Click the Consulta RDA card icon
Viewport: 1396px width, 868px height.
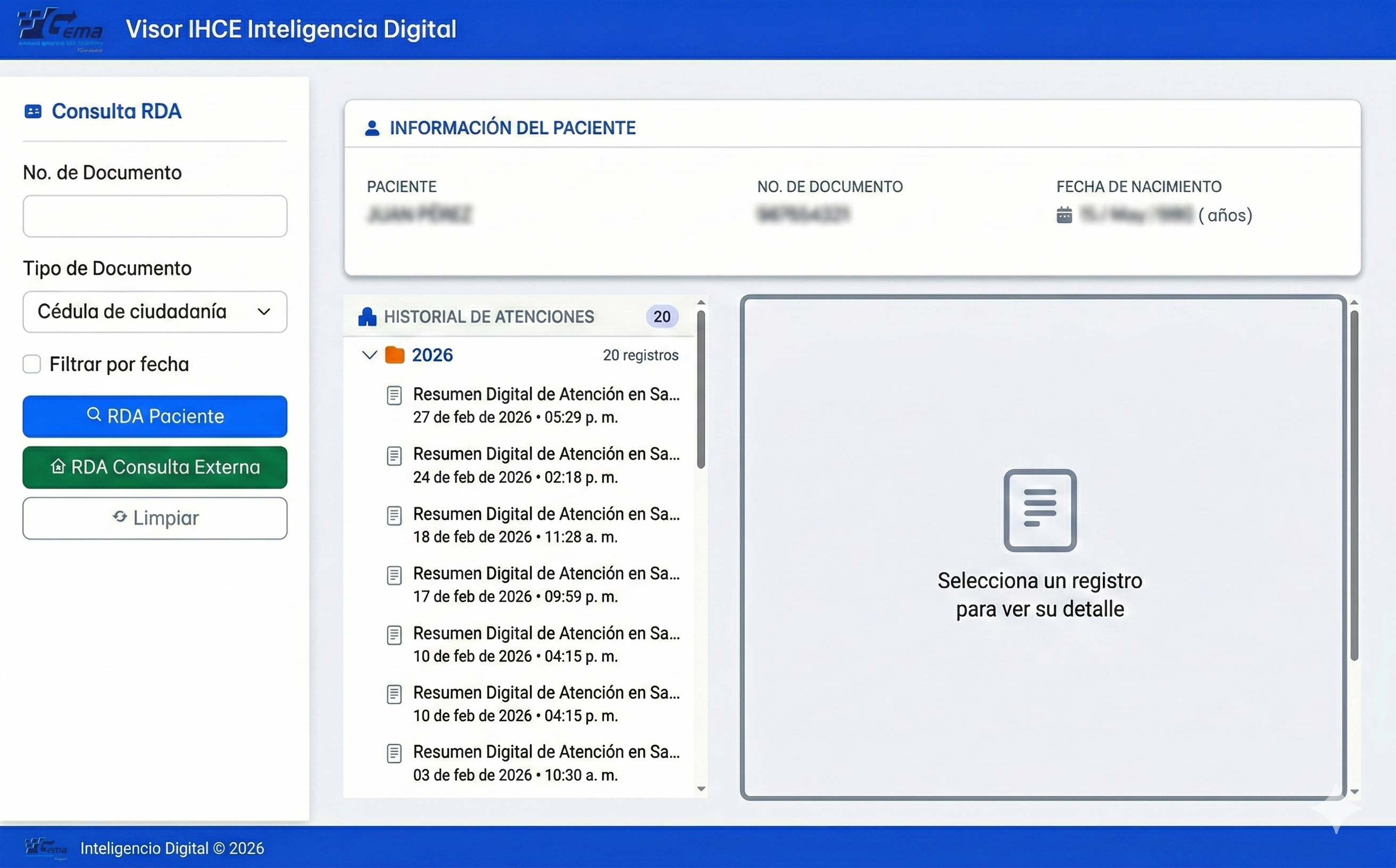point(33,111)
